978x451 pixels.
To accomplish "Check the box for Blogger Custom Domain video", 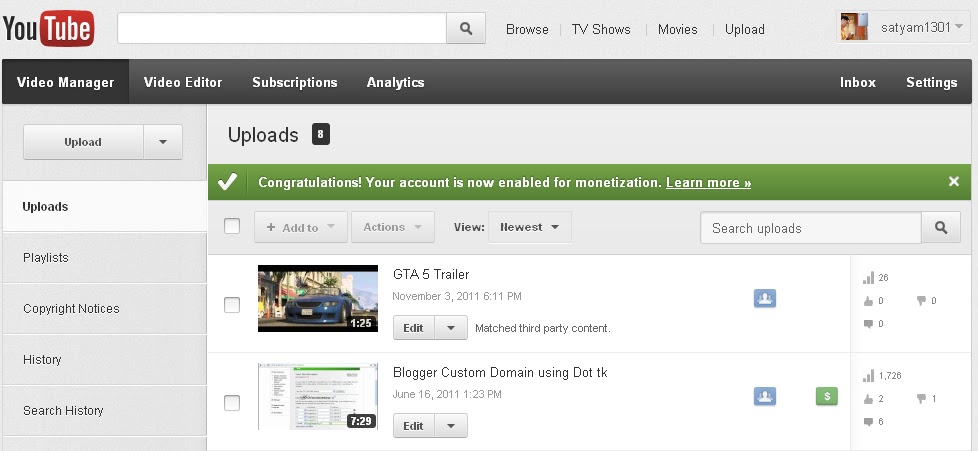I will pos(232,403).
